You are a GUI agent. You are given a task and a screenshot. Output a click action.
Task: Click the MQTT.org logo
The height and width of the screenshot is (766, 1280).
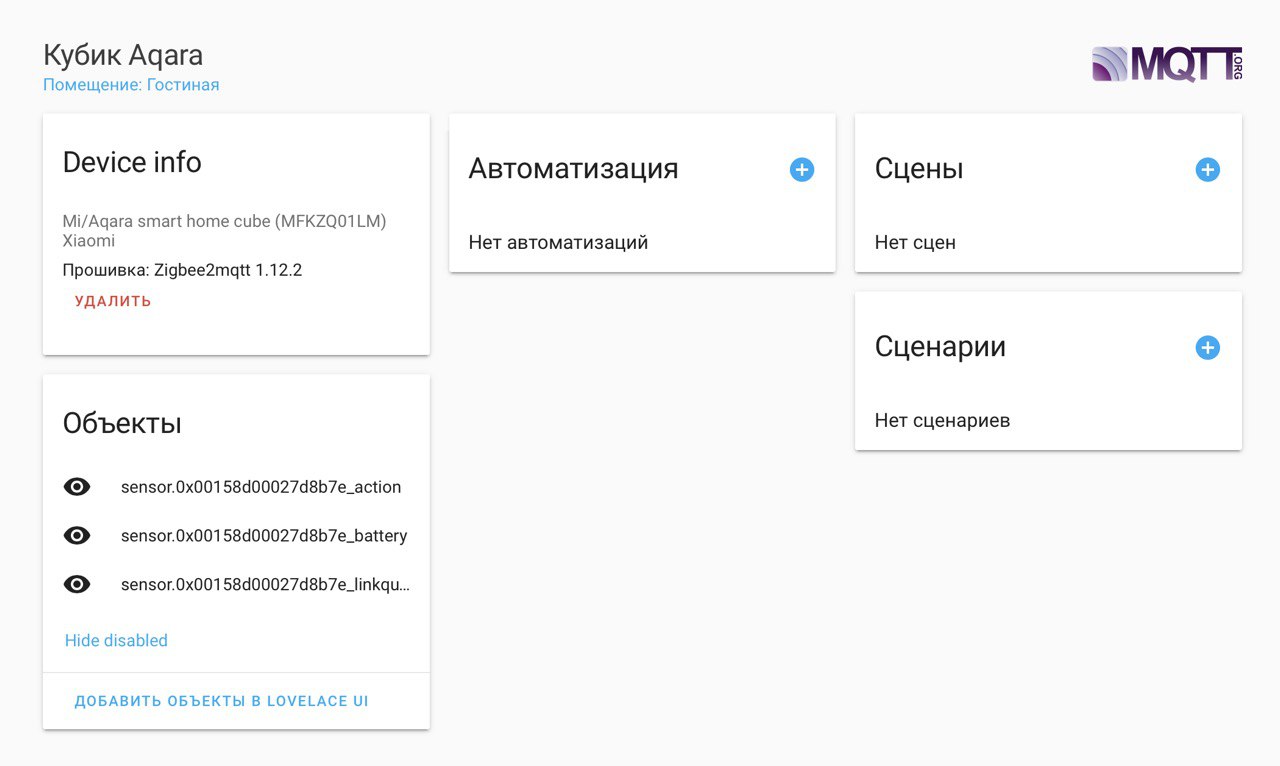[1167, 63]
